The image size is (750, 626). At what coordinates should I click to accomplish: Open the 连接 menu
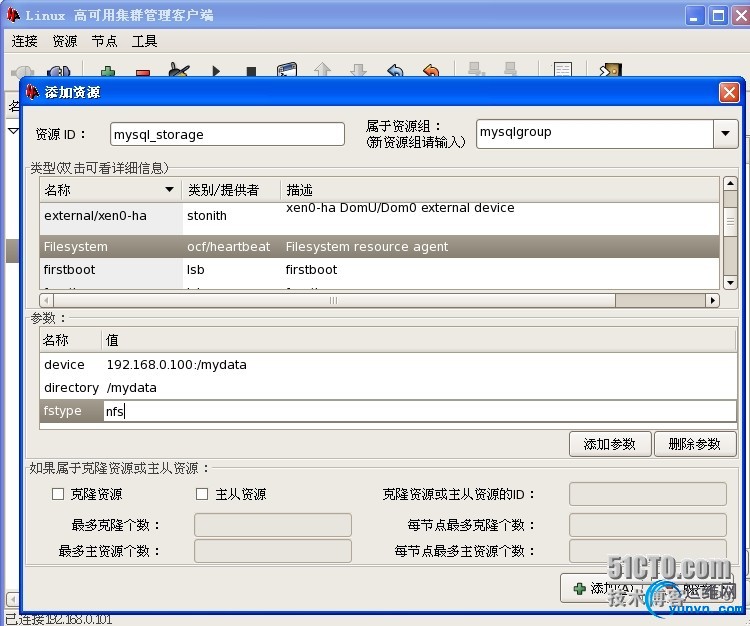25,42
